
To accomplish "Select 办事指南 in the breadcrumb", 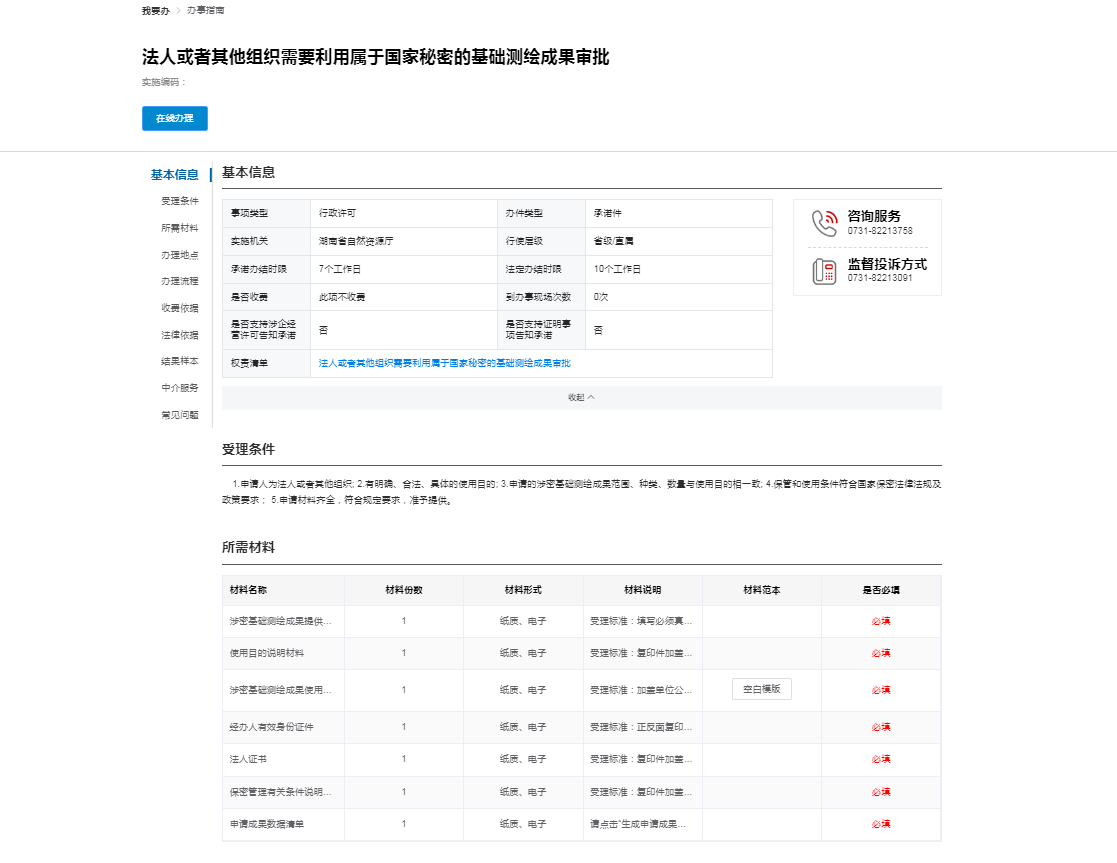I will (x=206, y=10).
